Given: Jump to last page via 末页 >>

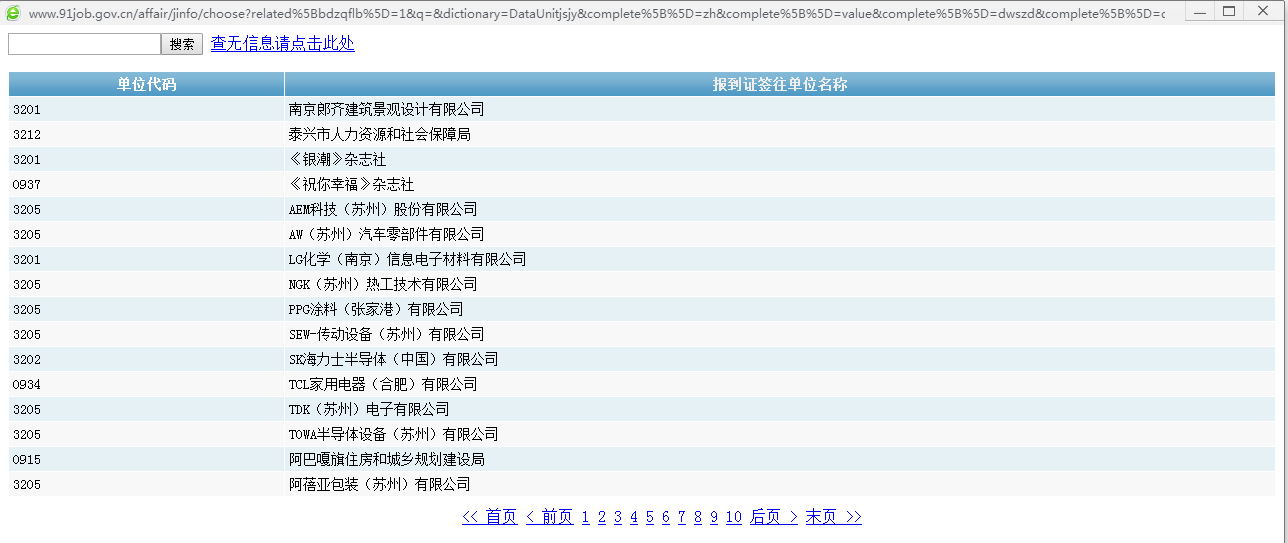Looking at the screenshot, I should click(833, 517).
